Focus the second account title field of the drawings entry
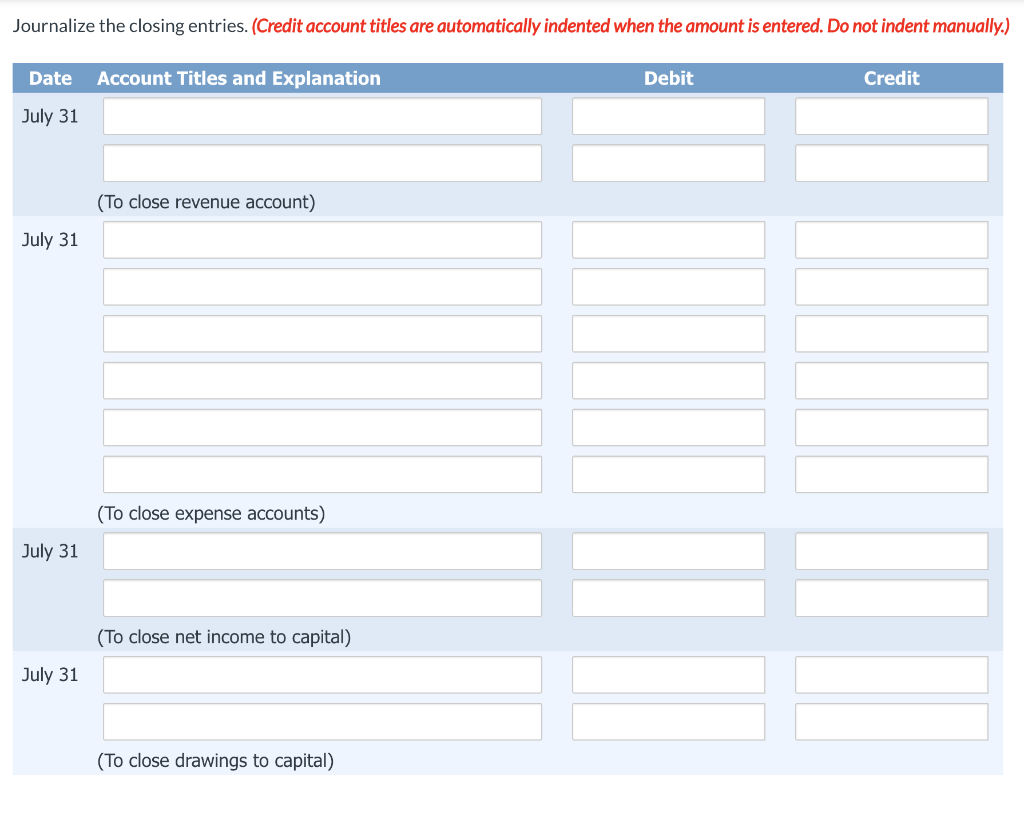 pos(322,721)
